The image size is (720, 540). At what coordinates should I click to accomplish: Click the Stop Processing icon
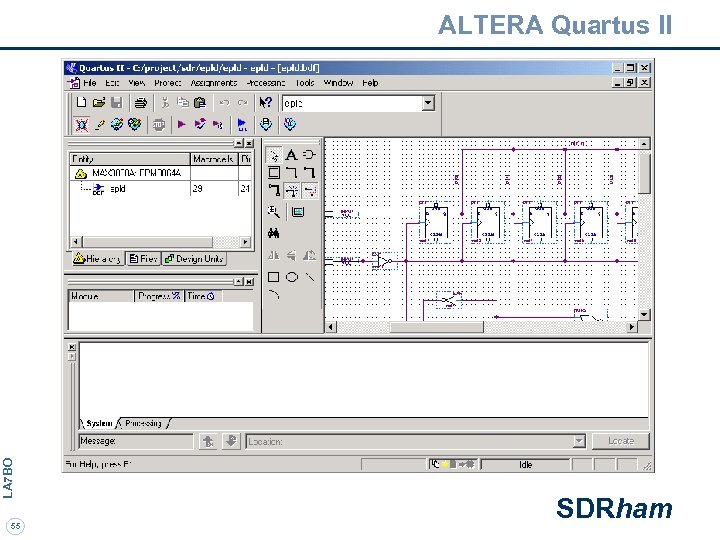click(158, 124)
